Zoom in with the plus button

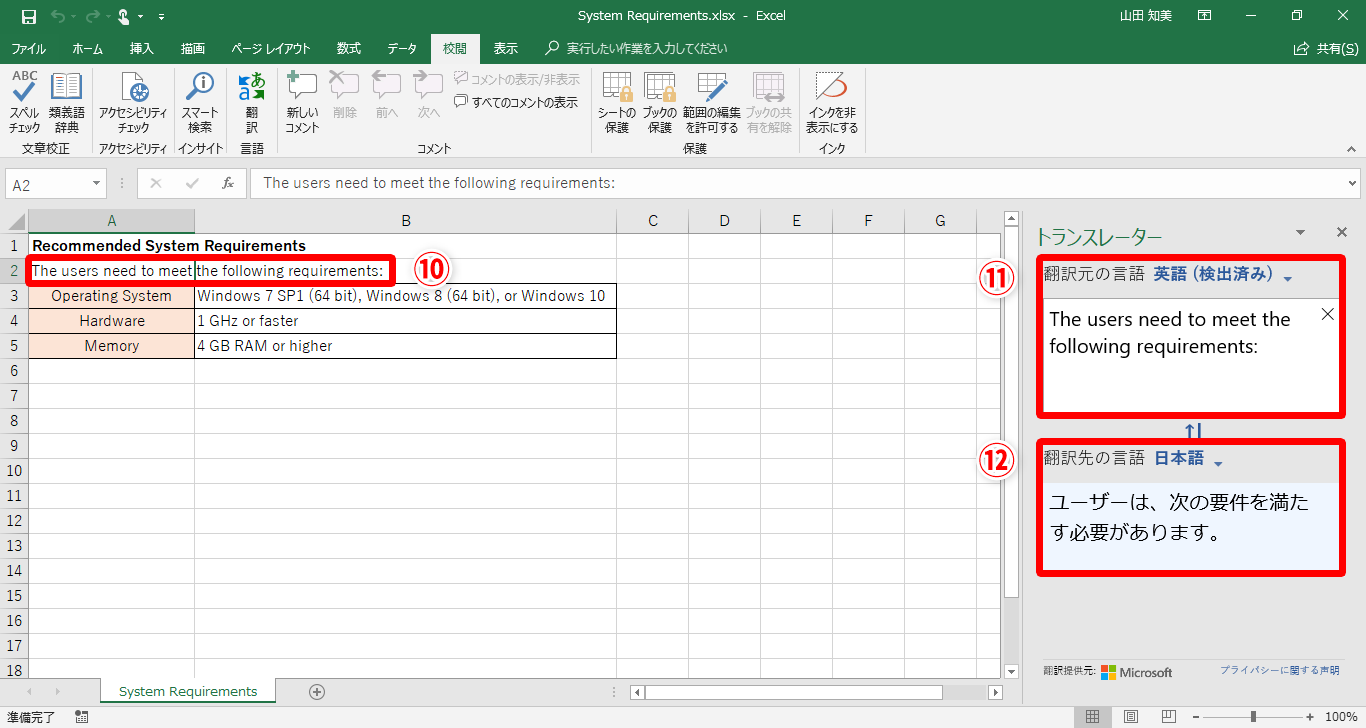[1312, 717]
